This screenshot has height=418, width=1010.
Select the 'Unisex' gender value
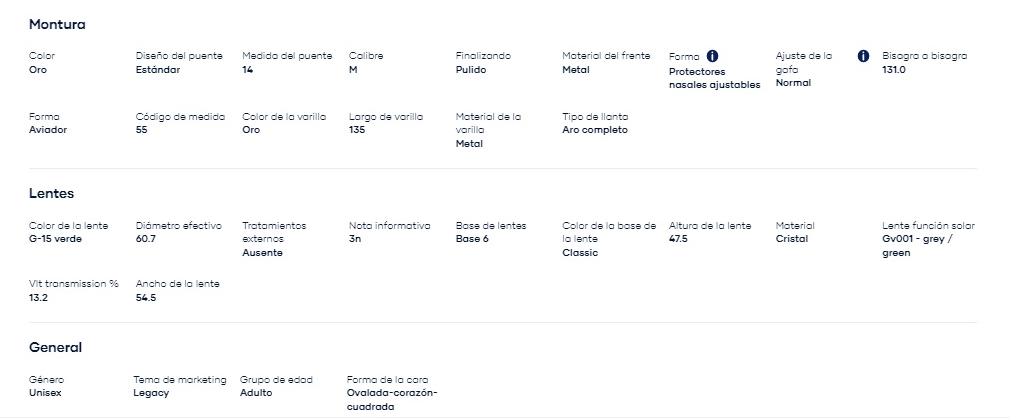(x=45, y=392)
